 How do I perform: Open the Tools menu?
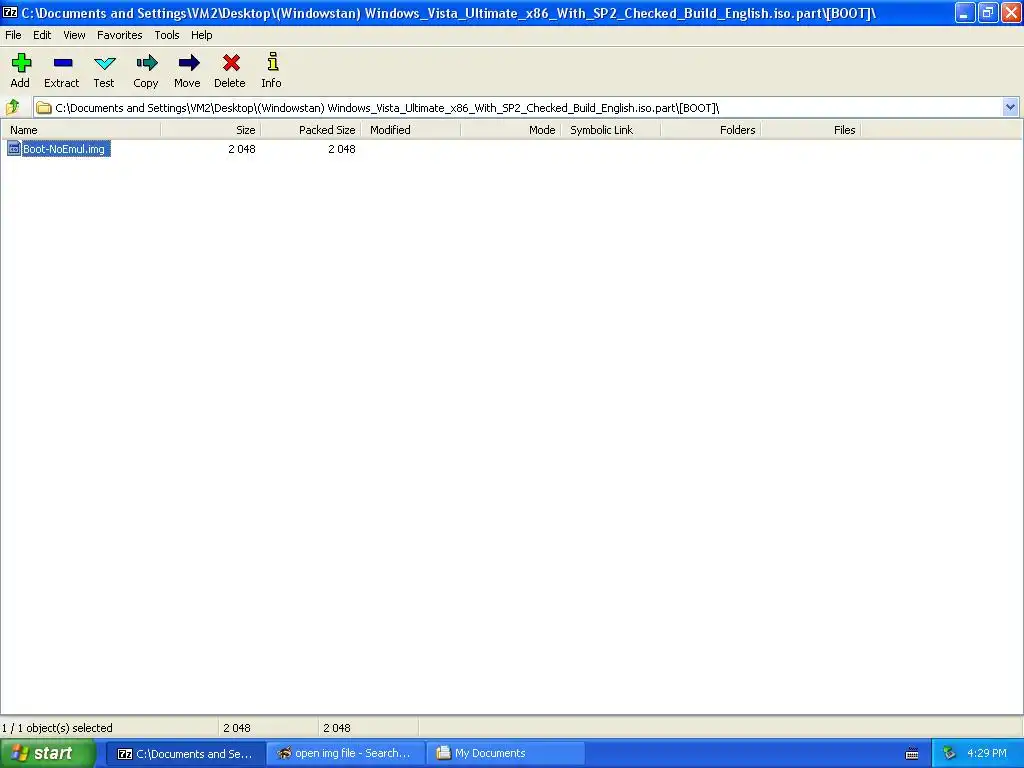167,35
